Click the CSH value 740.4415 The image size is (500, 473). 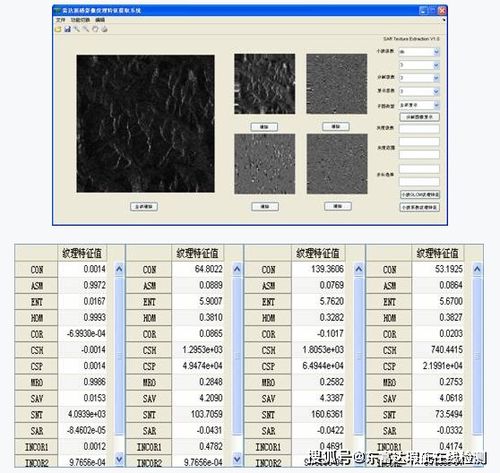pyautogui.click(x=447, y=350)
